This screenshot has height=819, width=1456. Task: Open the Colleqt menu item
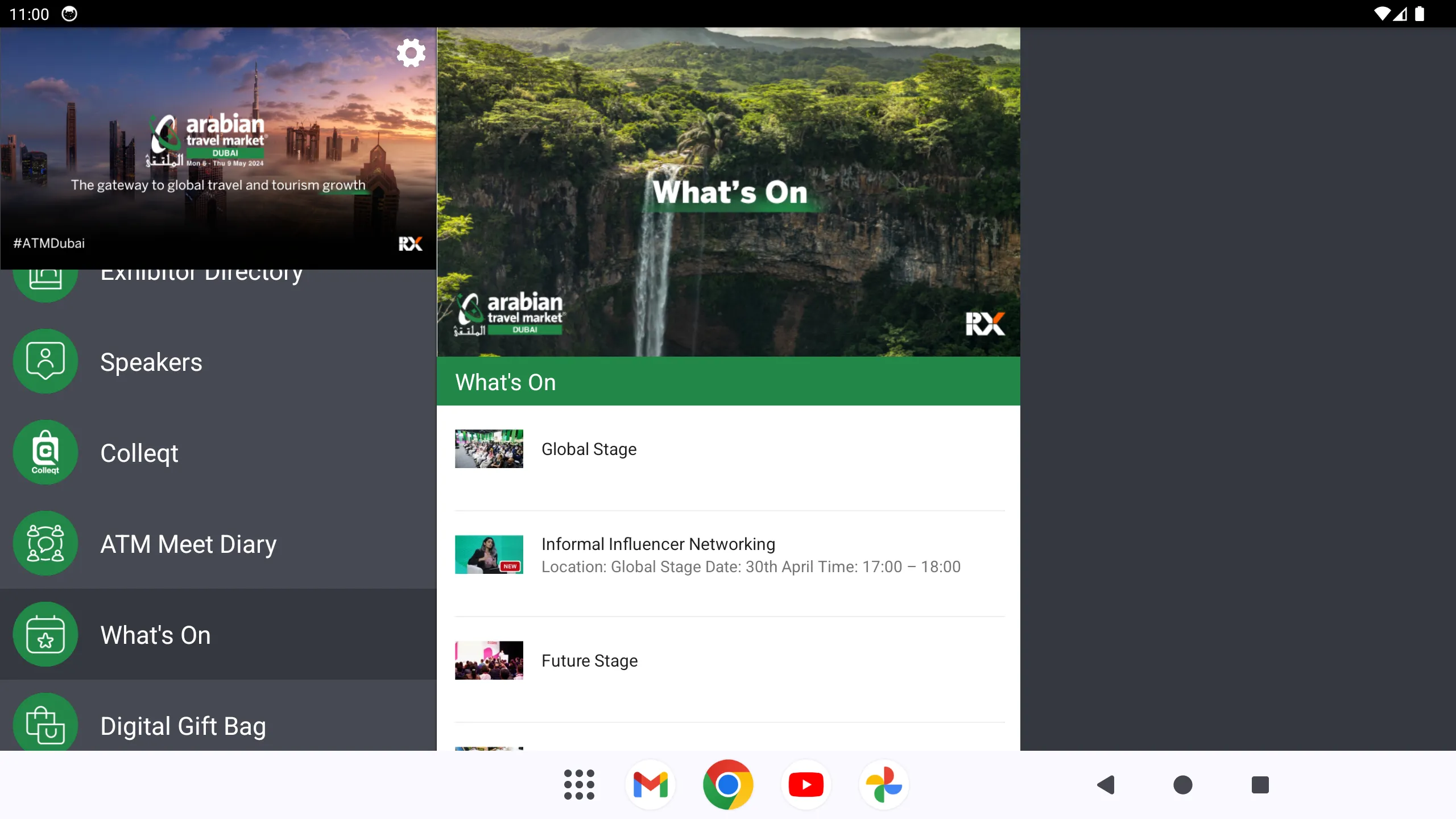point(218,452)
